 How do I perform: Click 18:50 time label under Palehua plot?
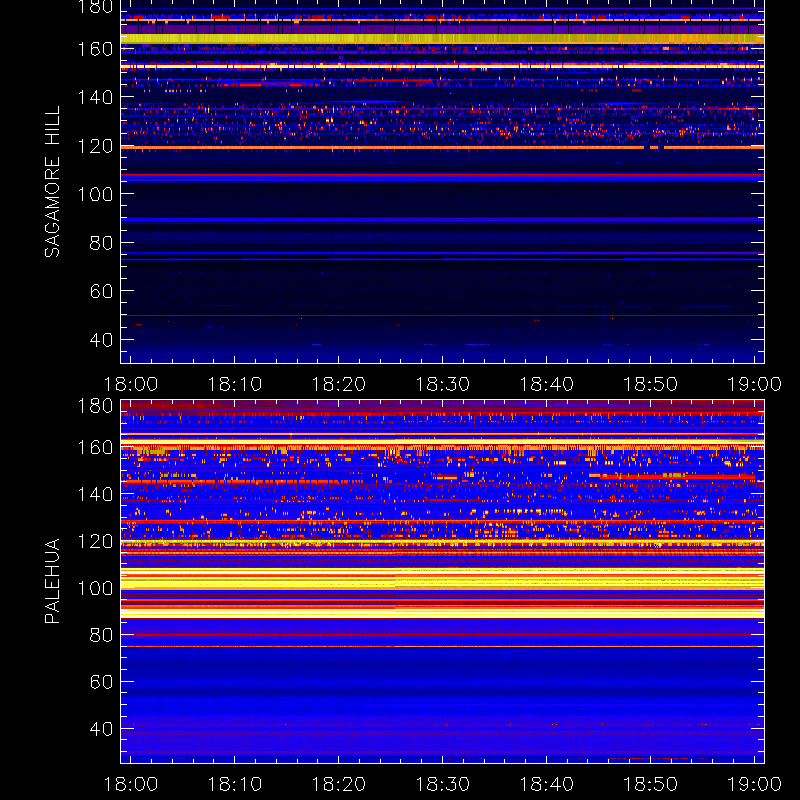click(651, 784)
